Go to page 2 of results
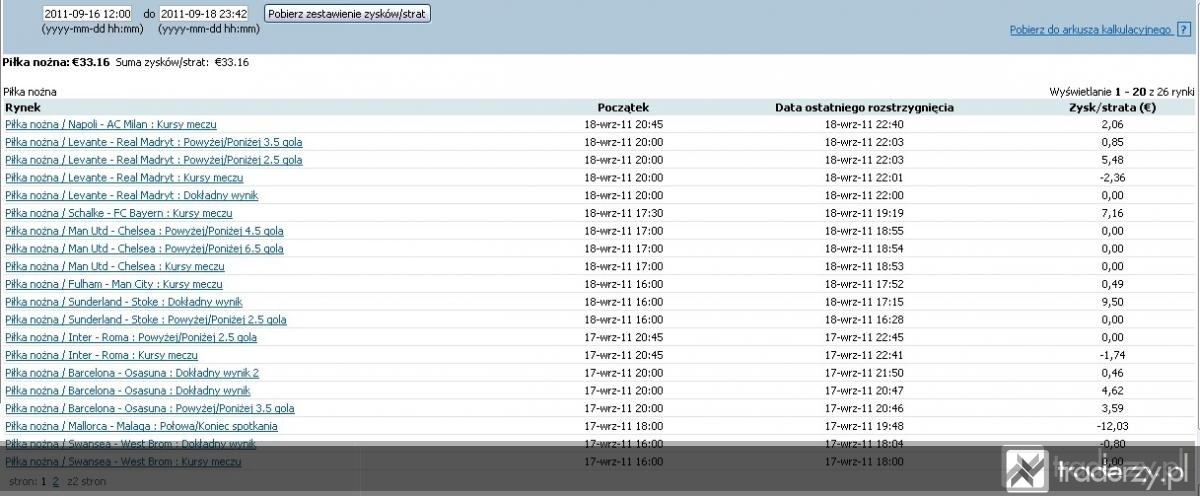Screen dimensions: 1200x496 click(x=55, y=482)
